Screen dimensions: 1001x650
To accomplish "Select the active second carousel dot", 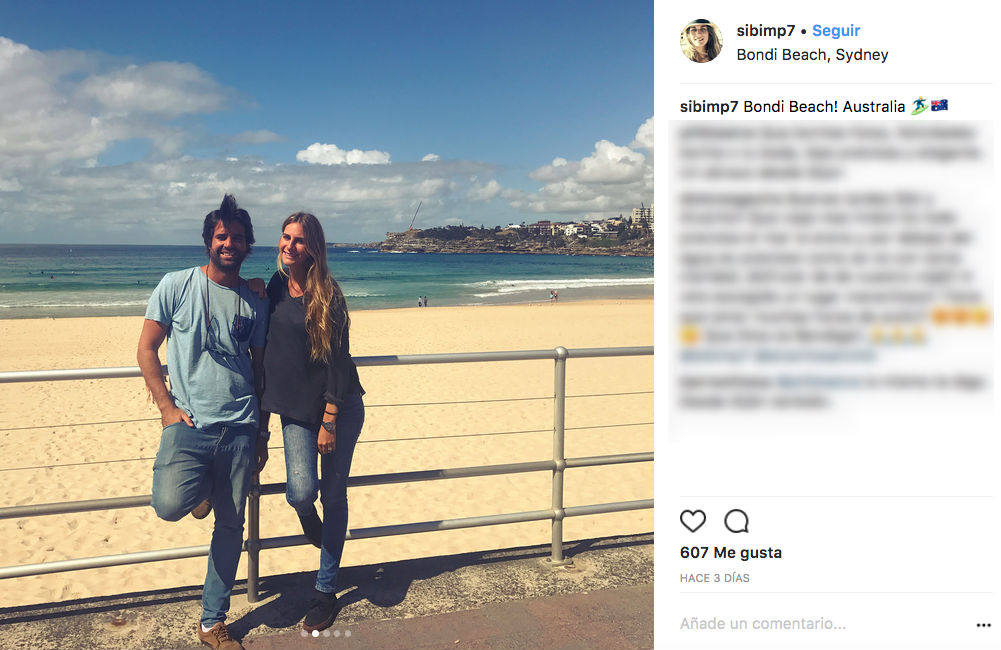I will pos(315,633).
